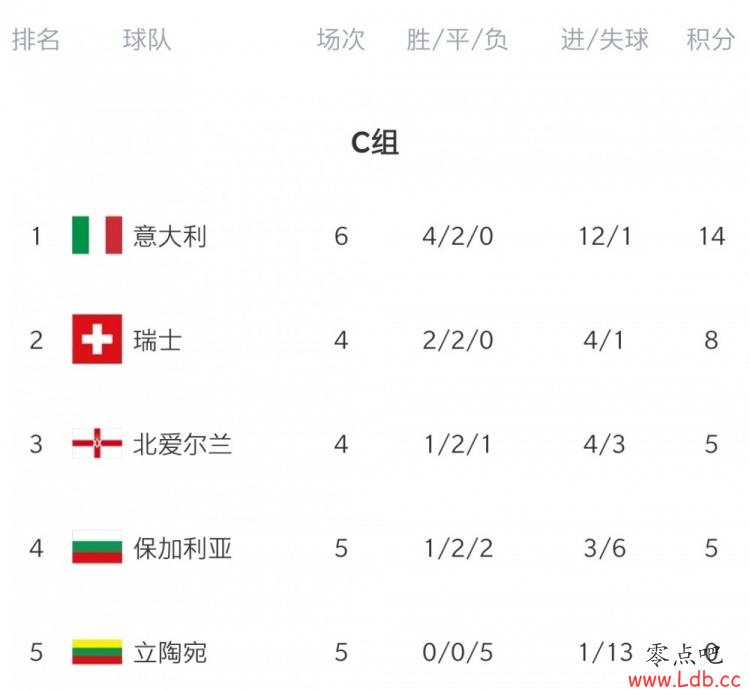Select the 场次 column header
750x690 pixels.
(341, 39)
